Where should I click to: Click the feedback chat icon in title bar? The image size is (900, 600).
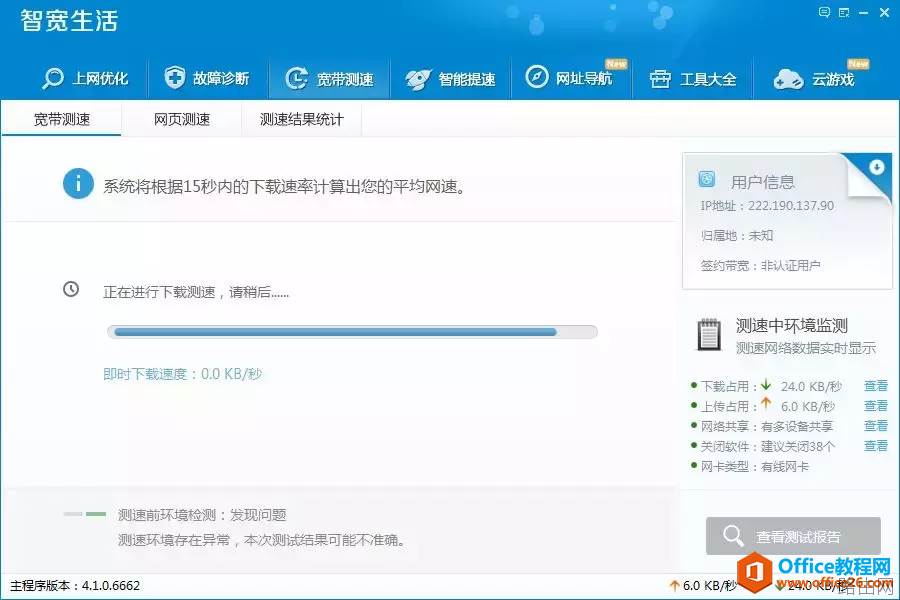(824, 12)
